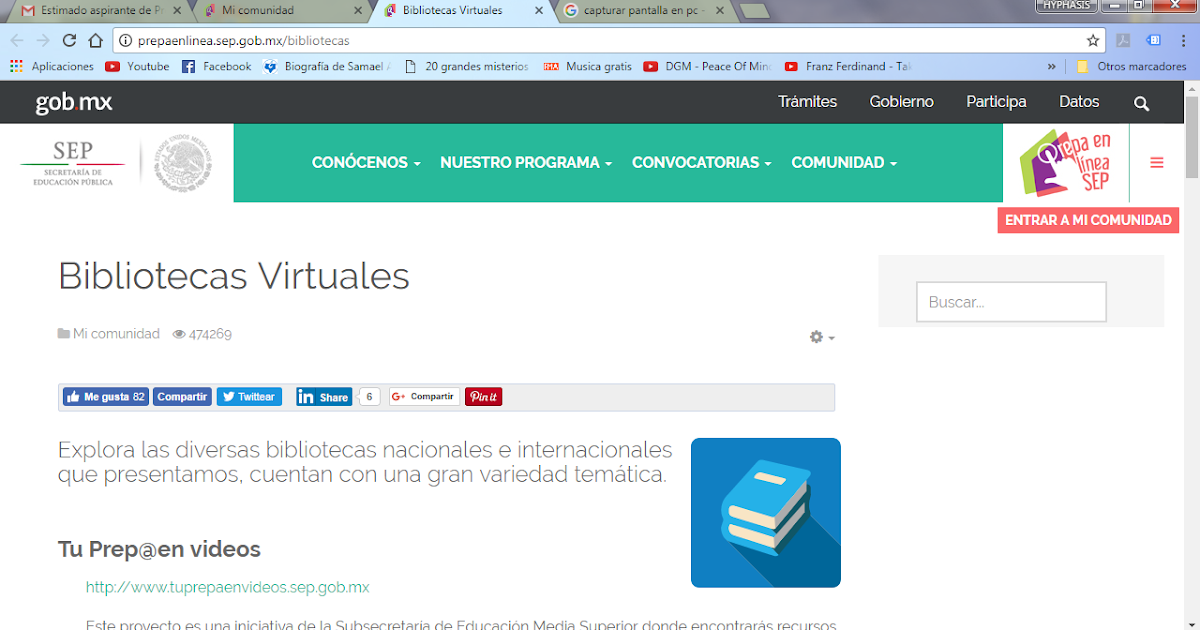Open the gear dropdown beside the view counter
The height and width of the screenshot is (630, 1200).
[817, 337]
